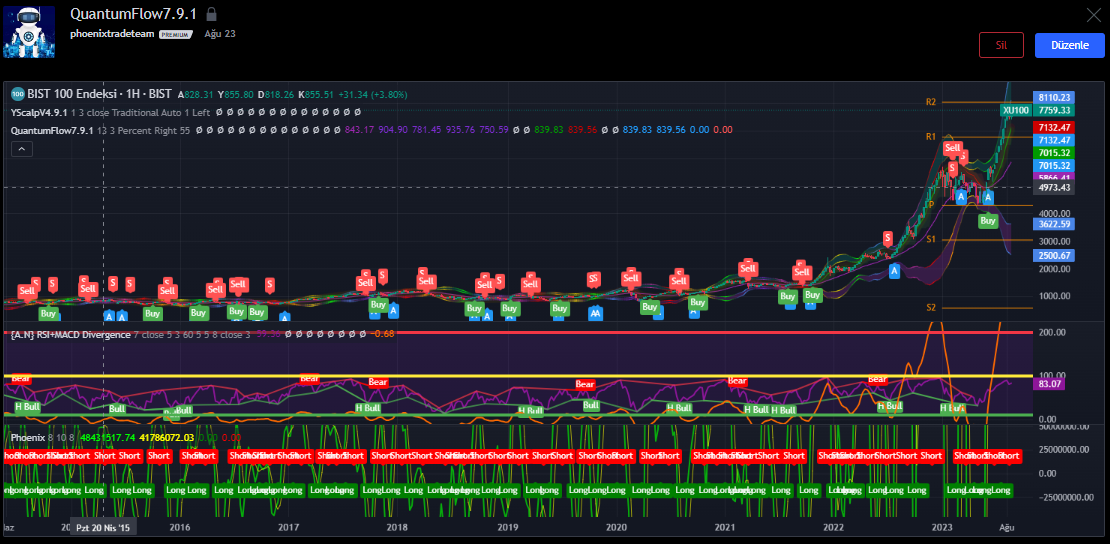
Task: Click the BIST 100 round symbol logo
Action: [x=17, y=93]
